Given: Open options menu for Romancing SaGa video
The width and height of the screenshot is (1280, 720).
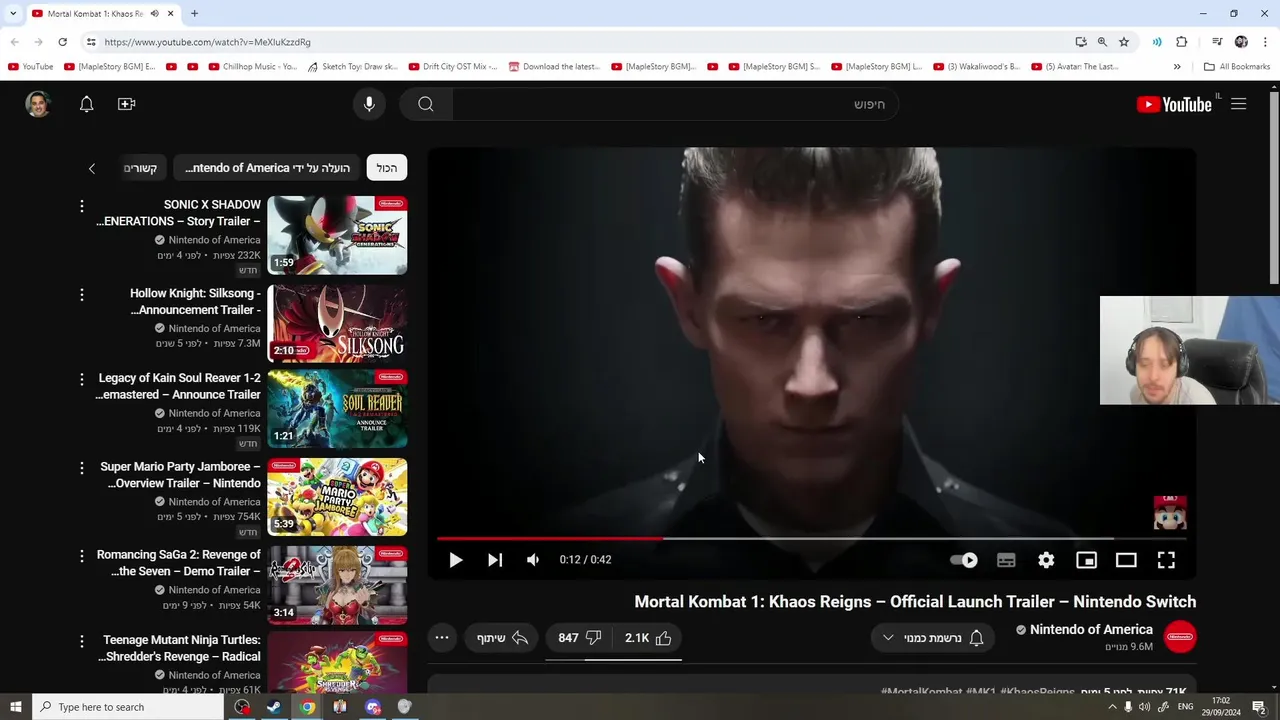Looking at the screenshot, I should 82,555.
